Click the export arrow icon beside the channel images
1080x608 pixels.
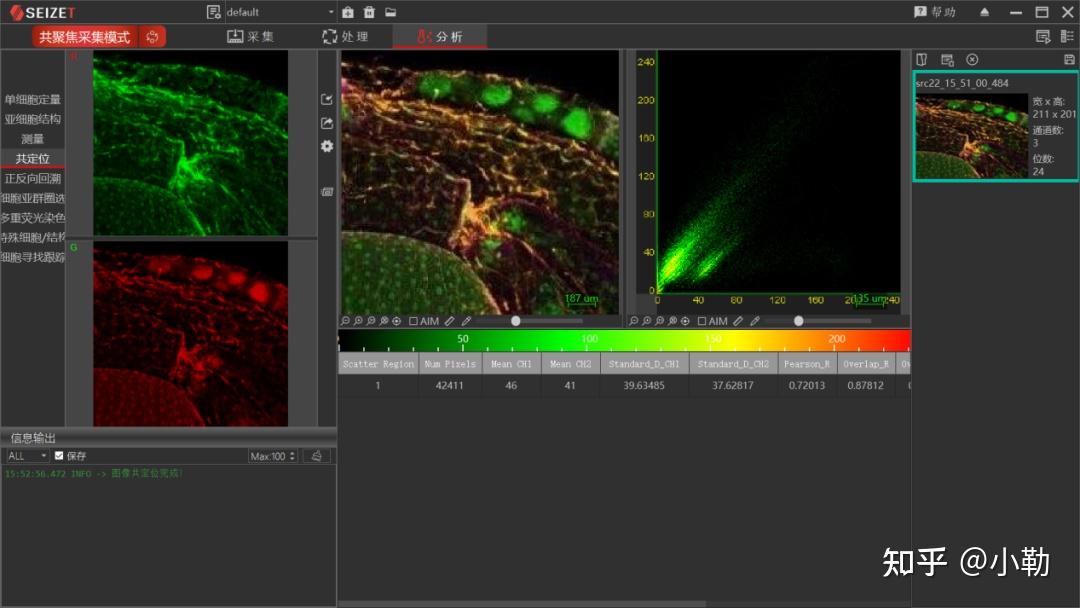pos(327,123)
